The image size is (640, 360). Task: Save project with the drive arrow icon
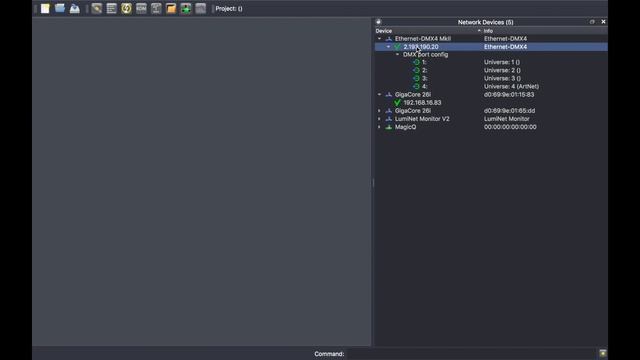click(75, 9)
